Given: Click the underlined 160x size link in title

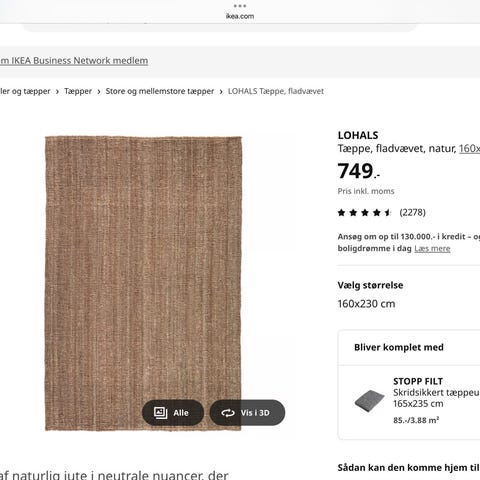Looking at the screenshot, I should click(469, 148).
